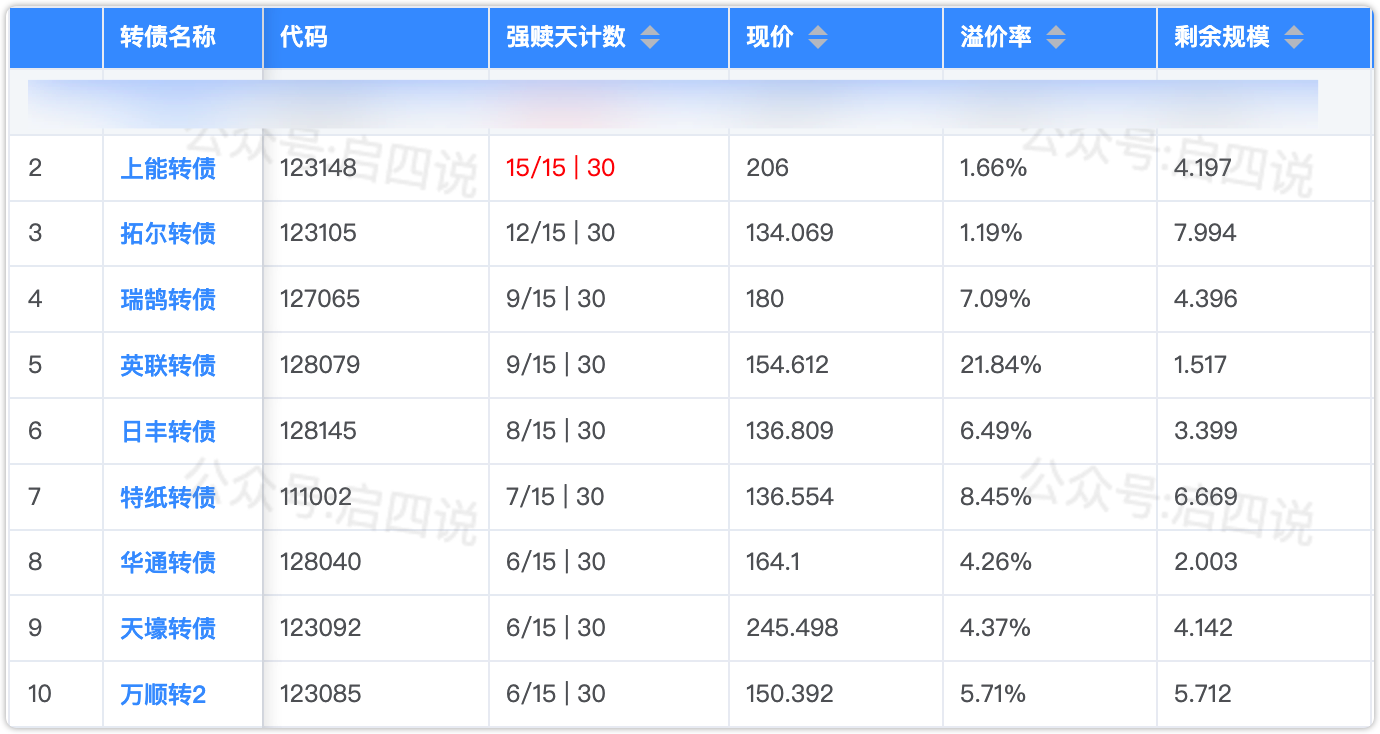Click 剩余规模 sort arrows icon
This screenshot has height=734, width=1380.
pyautogui.click(x=1294, y=38)
